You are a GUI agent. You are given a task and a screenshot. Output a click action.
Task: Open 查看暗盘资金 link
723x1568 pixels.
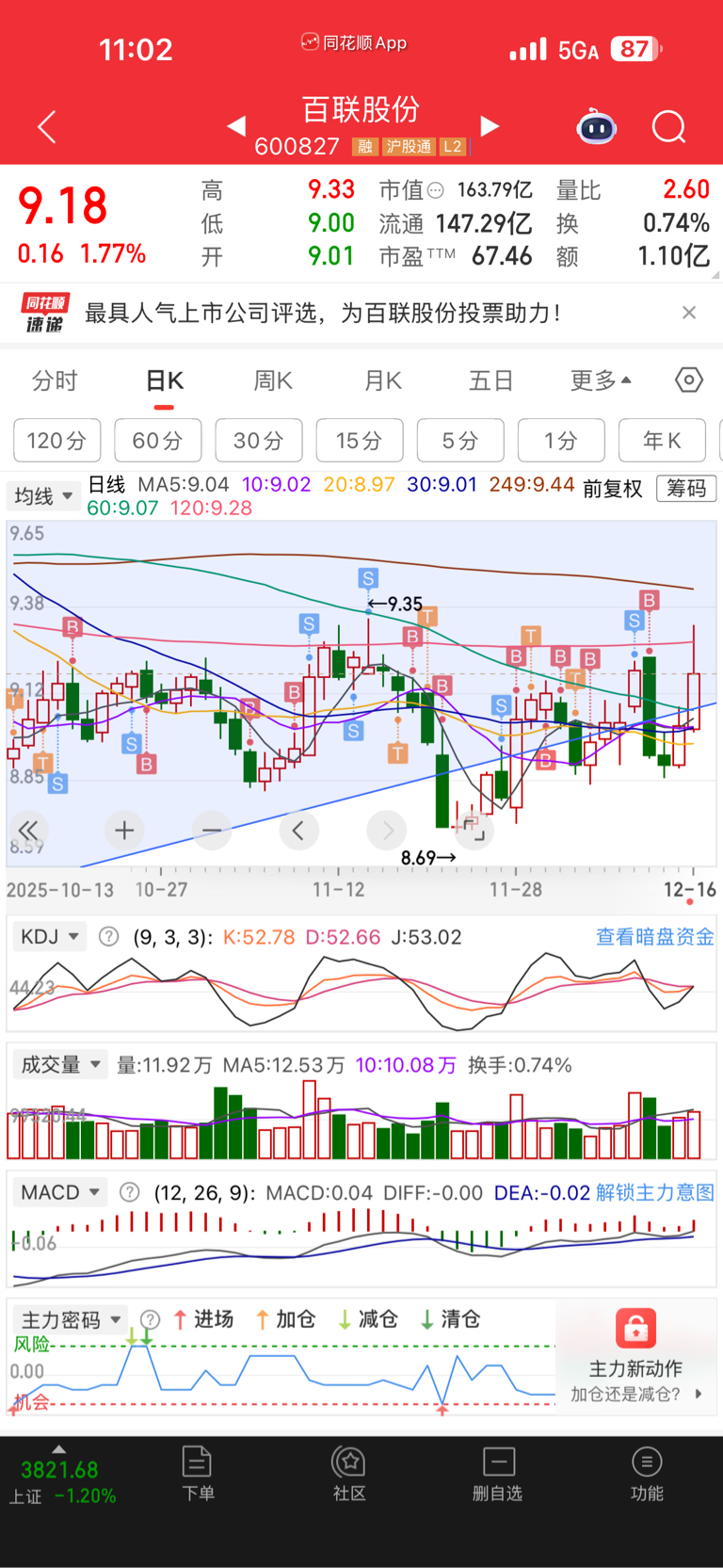(x=655, y=937)
